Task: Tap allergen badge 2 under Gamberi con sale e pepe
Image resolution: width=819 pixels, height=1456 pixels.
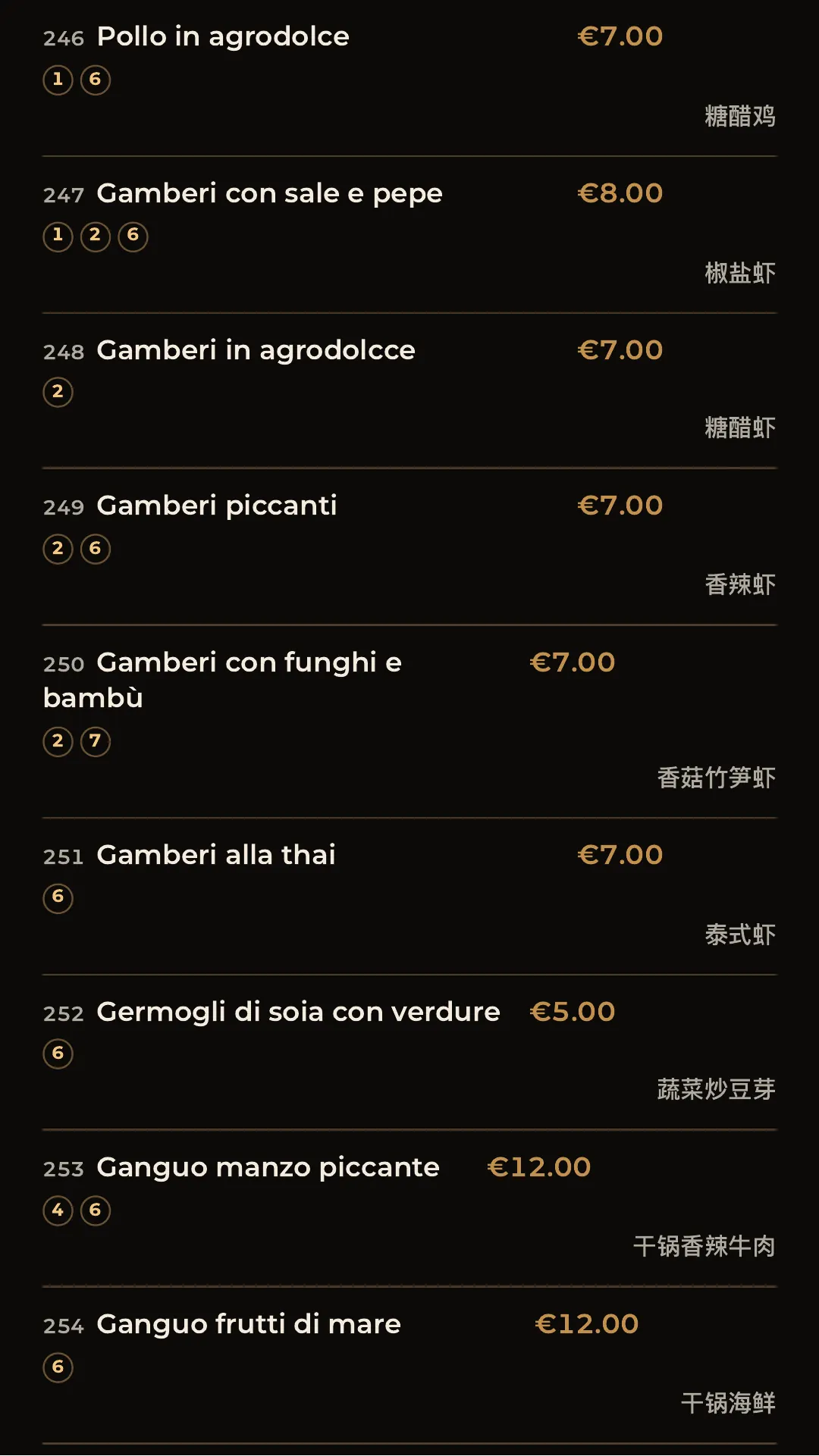Action: (x=96, y=236)
